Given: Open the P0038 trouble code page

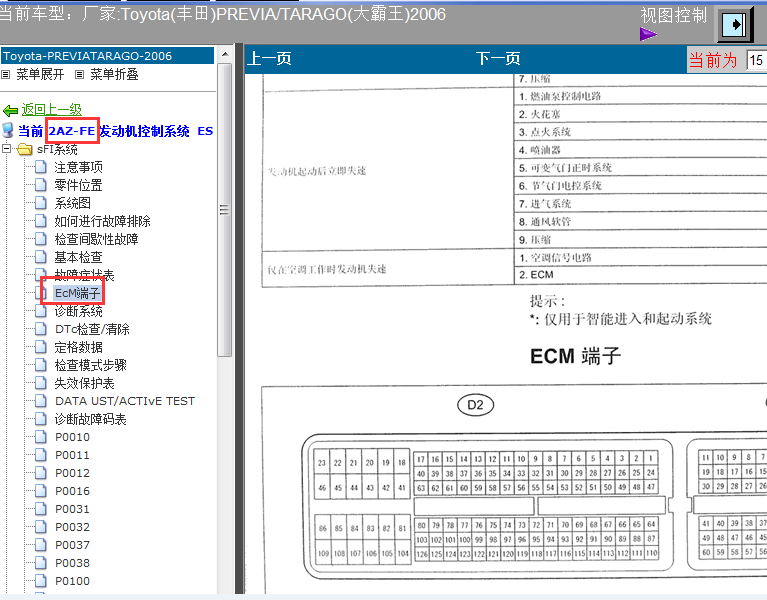Looking at the screenshot, I should tap(72, 563).
